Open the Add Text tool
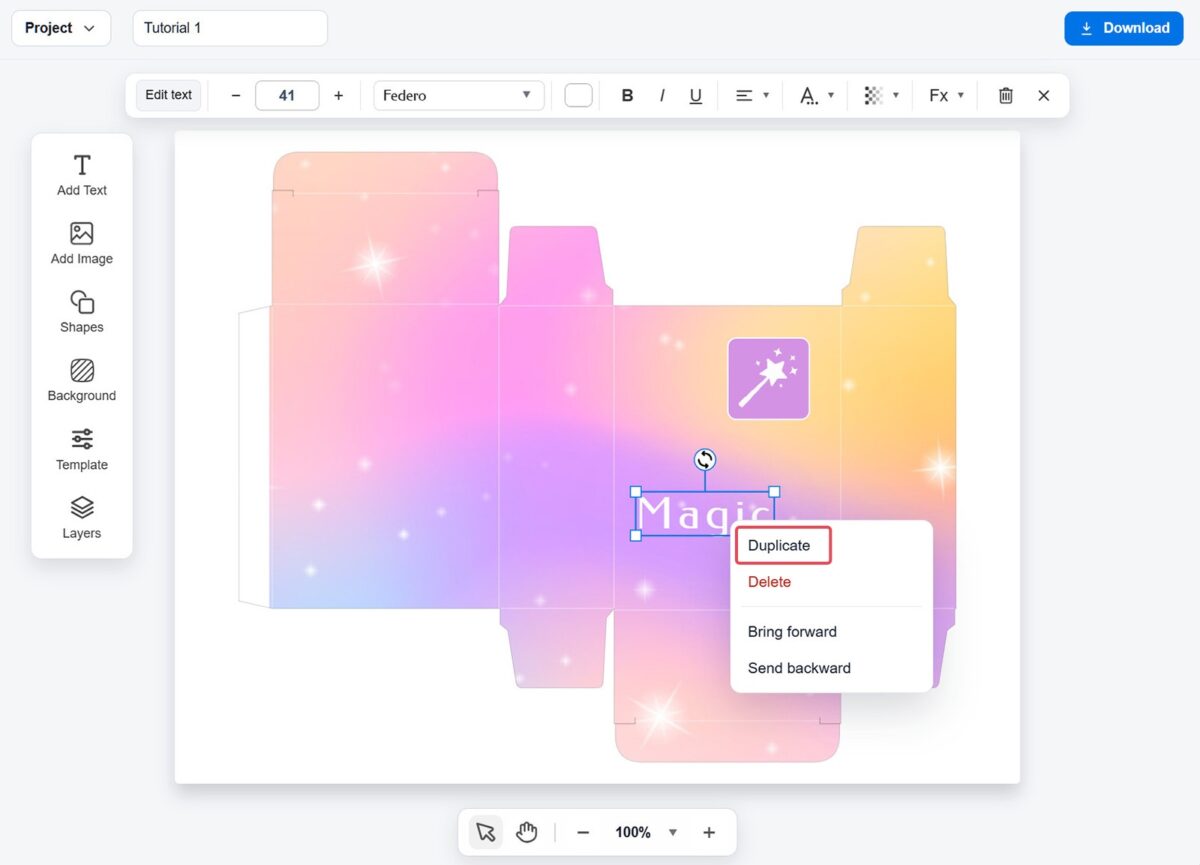Viewport: 1200px width, 865px height. pyautogui.click(x=82, y=175)
